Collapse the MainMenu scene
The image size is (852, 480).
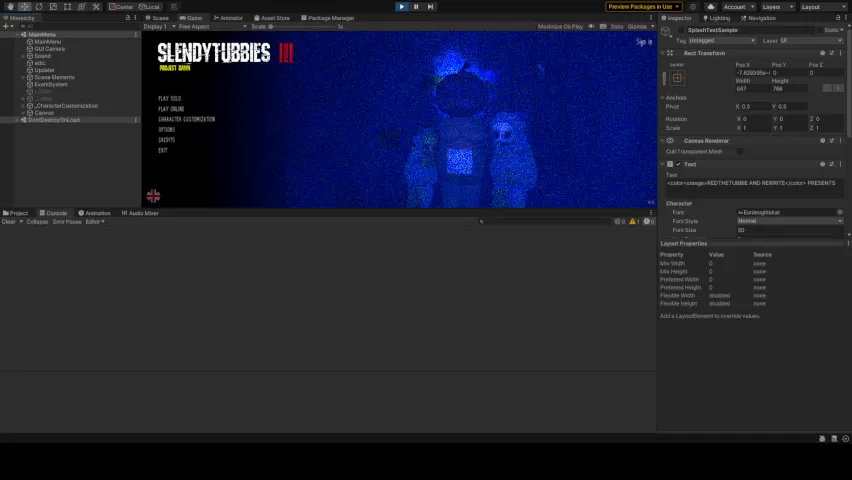click(x=17, y=34)
